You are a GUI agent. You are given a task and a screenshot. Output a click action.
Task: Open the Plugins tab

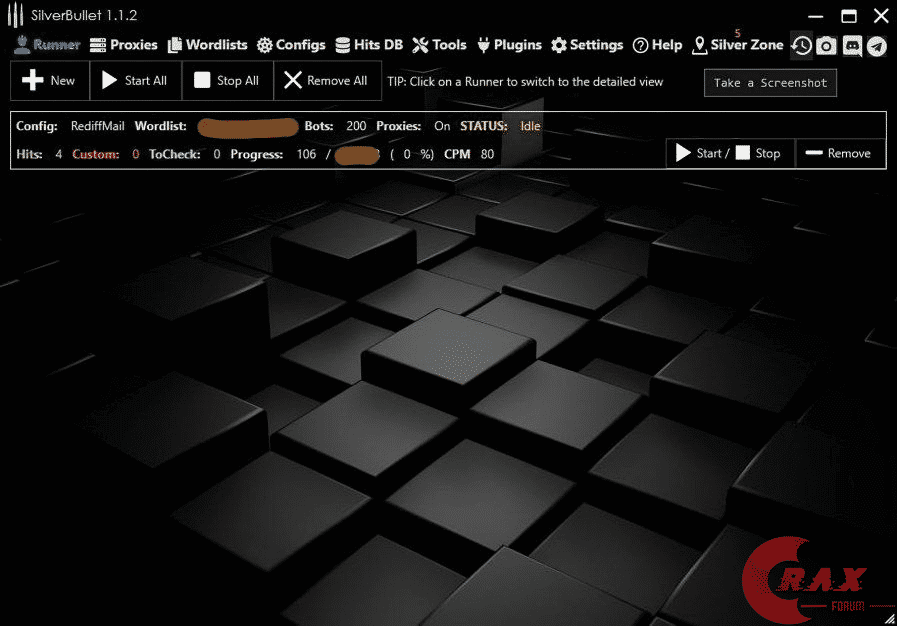pyautogui.click(x=509, y=45)
